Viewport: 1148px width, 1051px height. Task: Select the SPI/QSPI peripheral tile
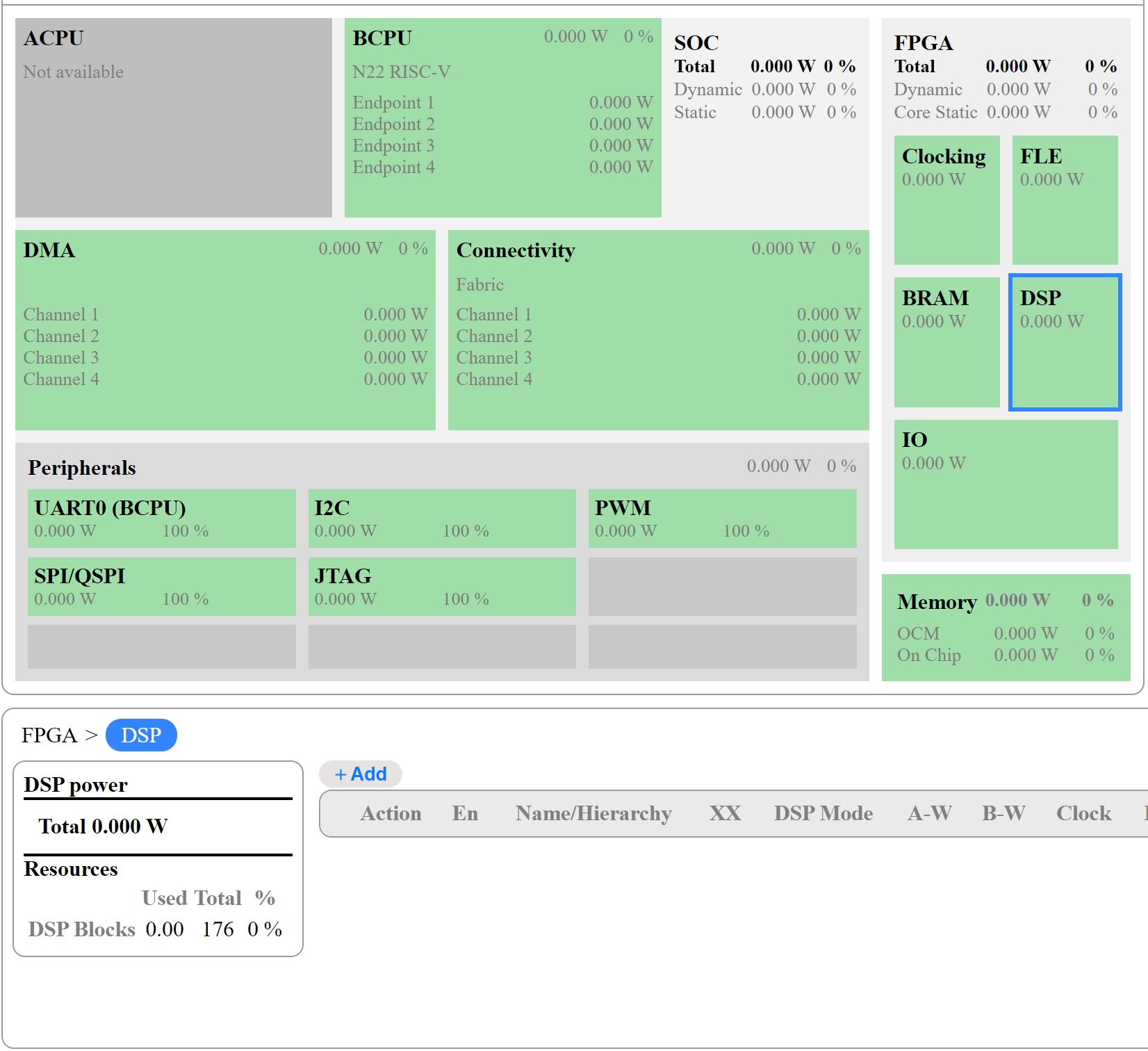coord(161,587)
